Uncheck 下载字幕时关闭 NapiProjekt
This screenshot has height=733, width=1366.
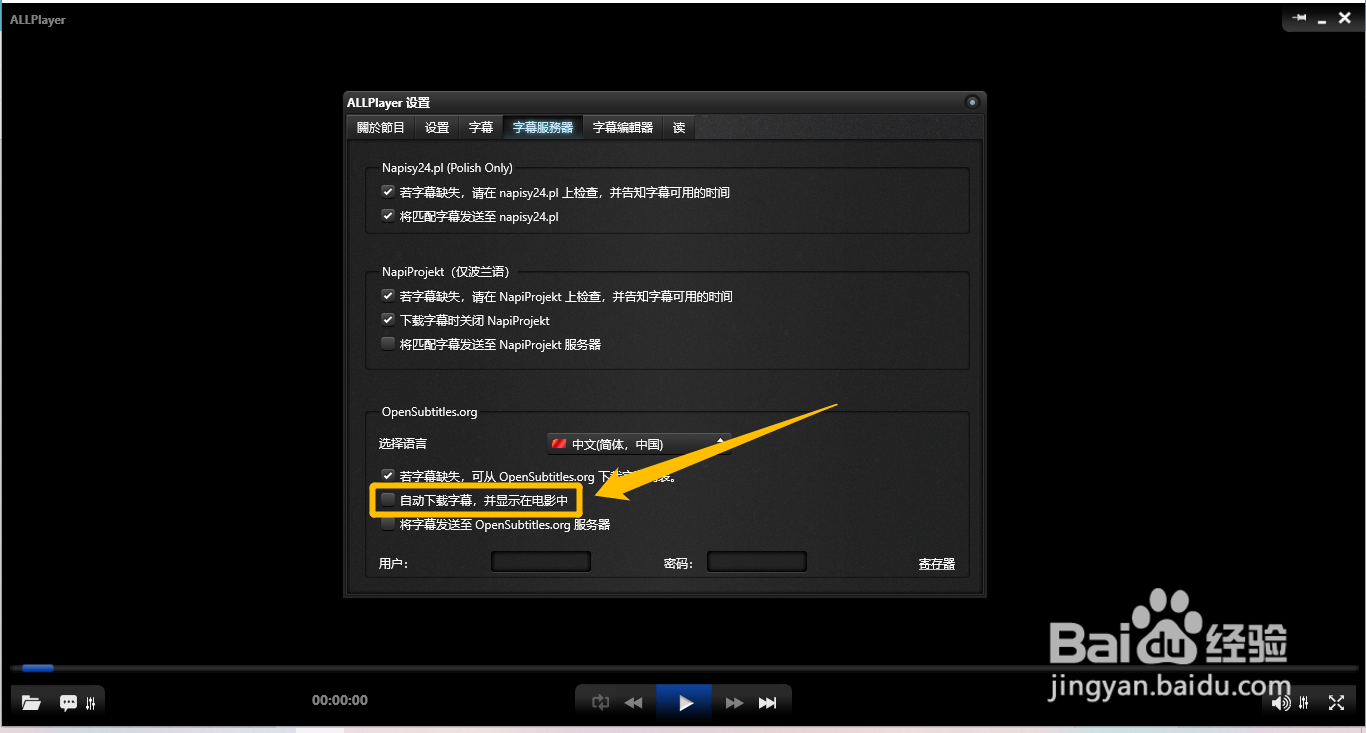click(x=388, y=320)
